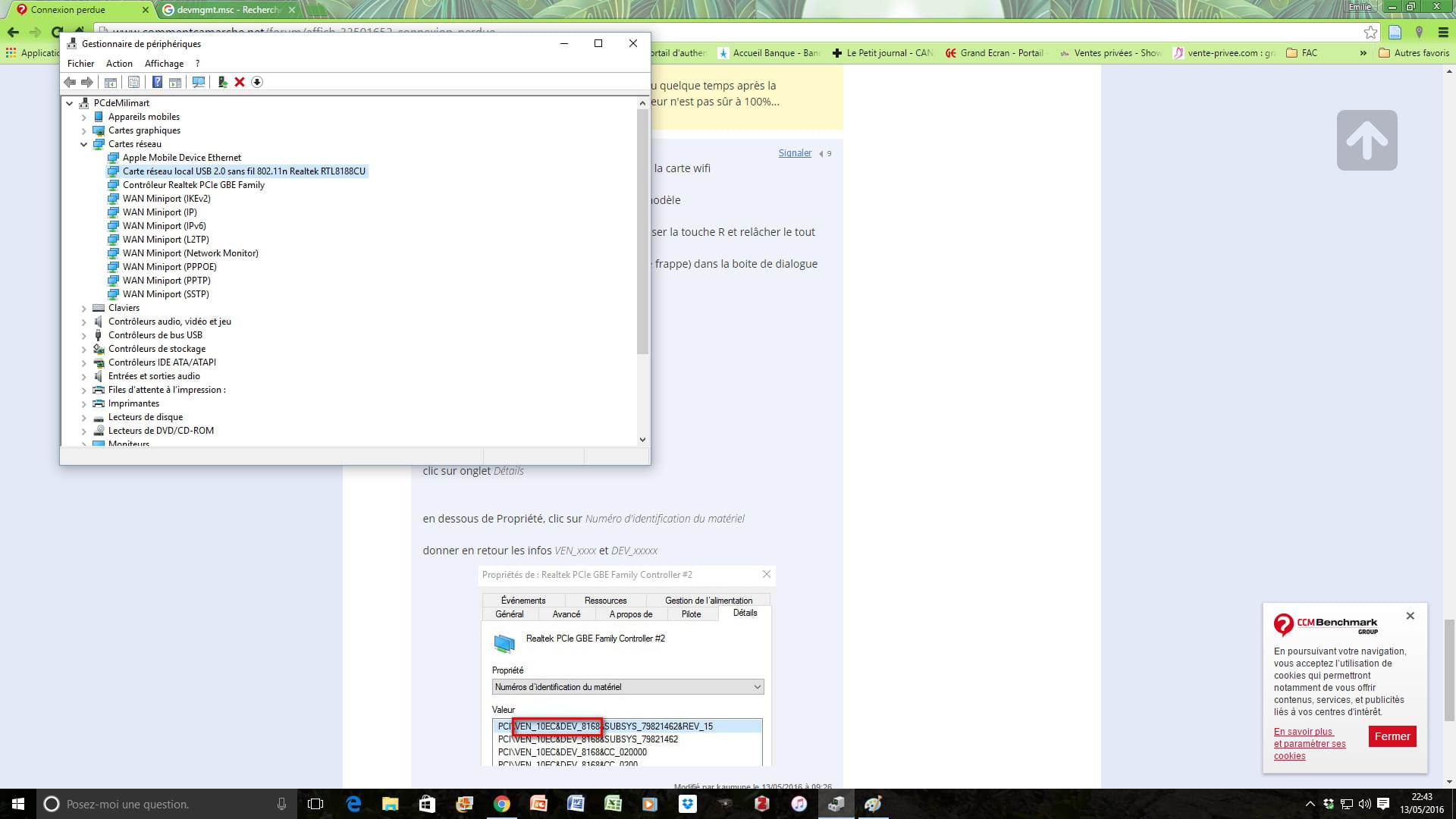The width and height of the screenshot is (1456, 819).
Task: Expand the Contrôleurs de bus USB node
Action: [x=84, y=335]
